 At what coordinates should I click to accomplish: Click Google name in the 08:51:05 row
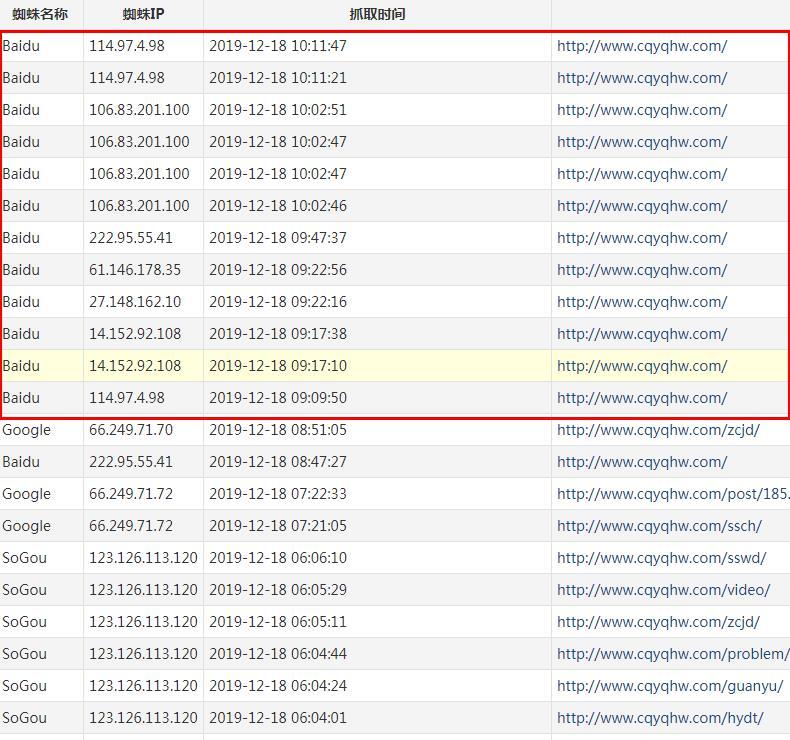coord(26,431)
